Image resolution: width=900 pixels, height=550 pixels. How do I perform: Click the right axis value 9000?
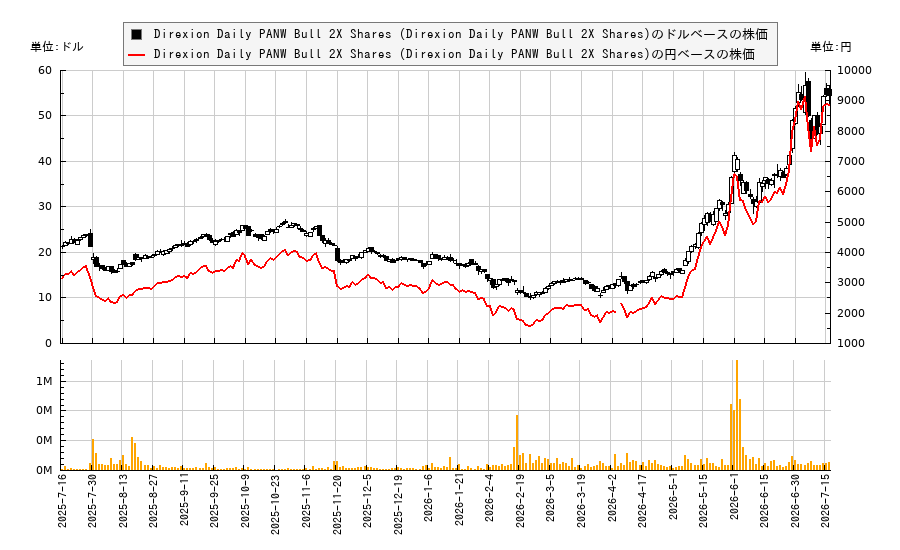pos(851,100)
